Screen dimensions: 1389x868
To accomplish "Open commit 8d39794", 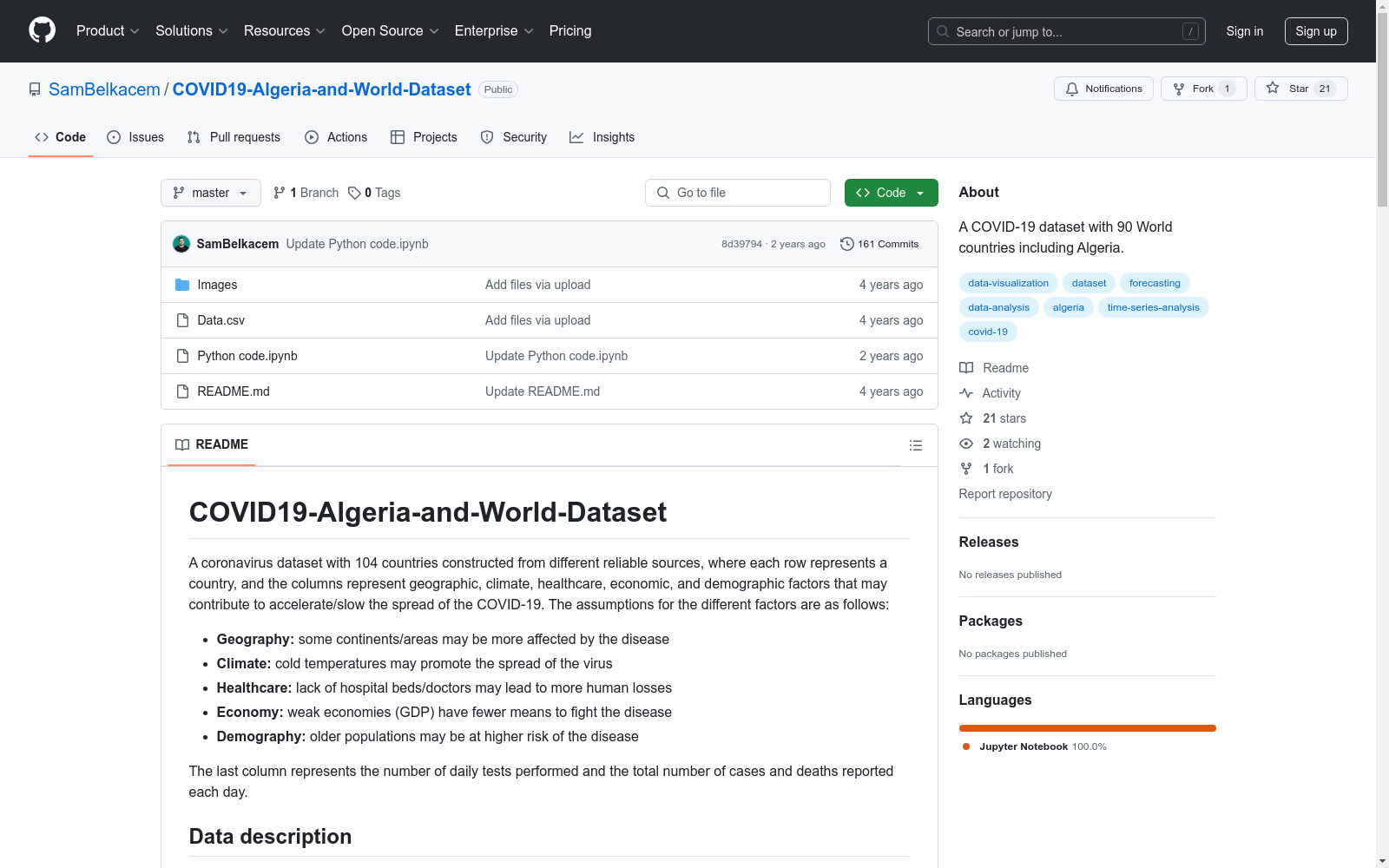I will [x=741, y=244].
